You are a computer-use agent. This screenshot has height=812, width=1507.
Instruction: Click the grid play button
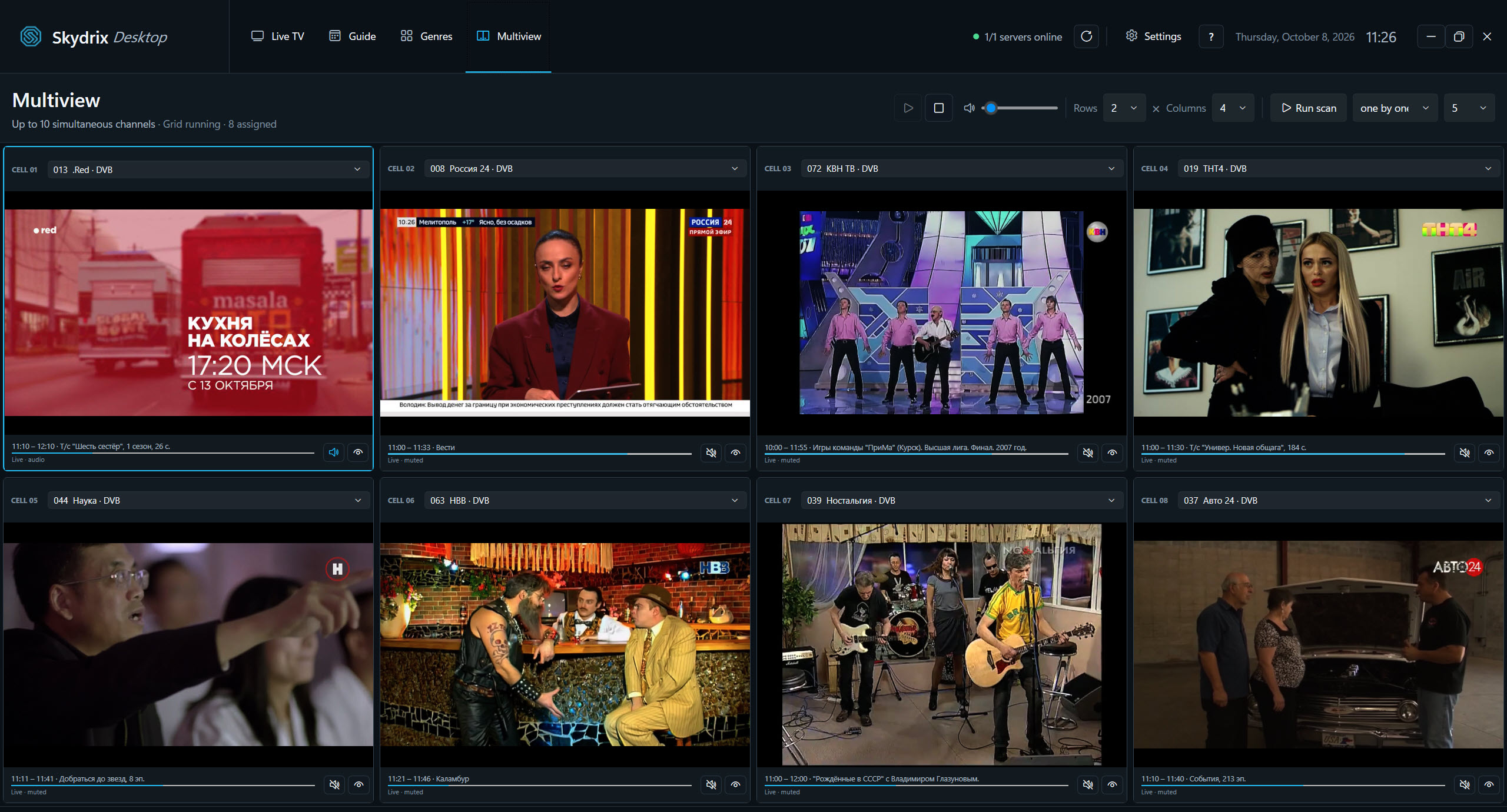pos(908,108)
